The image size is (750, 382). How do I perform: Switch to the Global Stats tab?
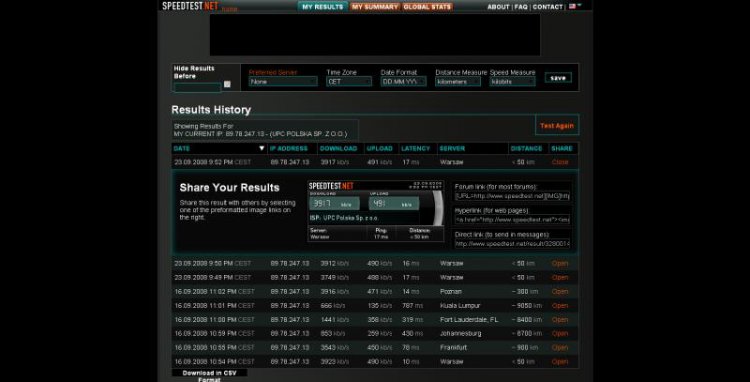tap(427, 7)
